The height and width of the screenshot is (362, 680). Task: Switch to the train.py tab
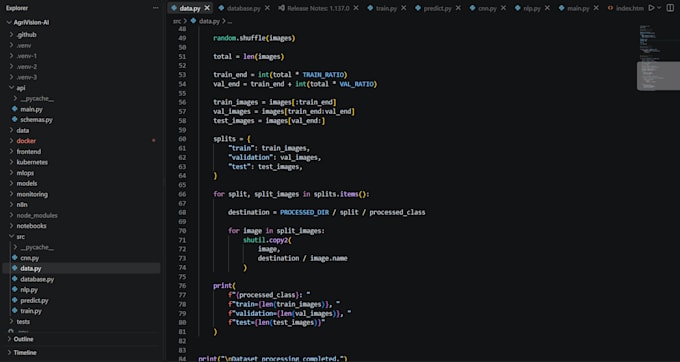[386, 8]
